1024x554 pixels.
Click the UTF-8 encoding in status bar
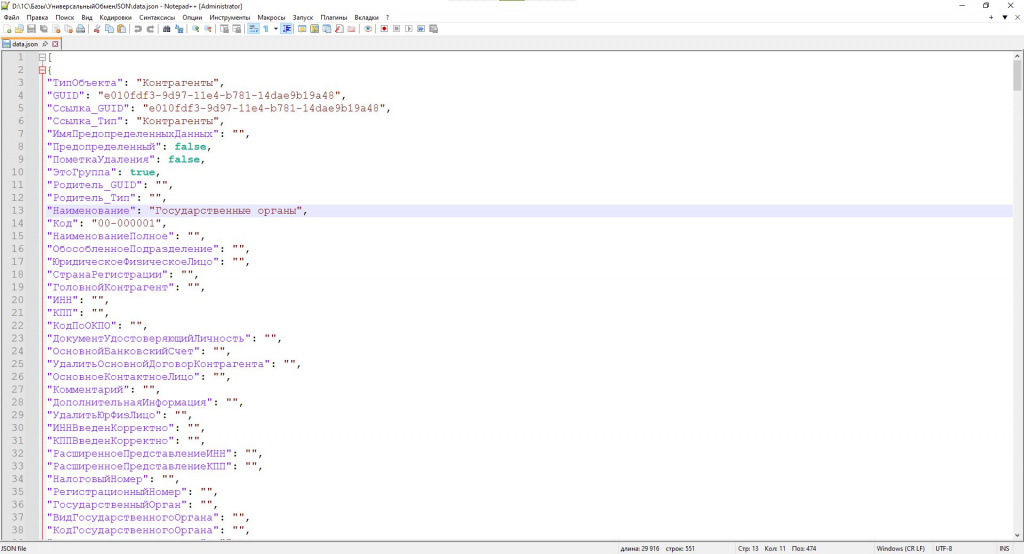944,548
